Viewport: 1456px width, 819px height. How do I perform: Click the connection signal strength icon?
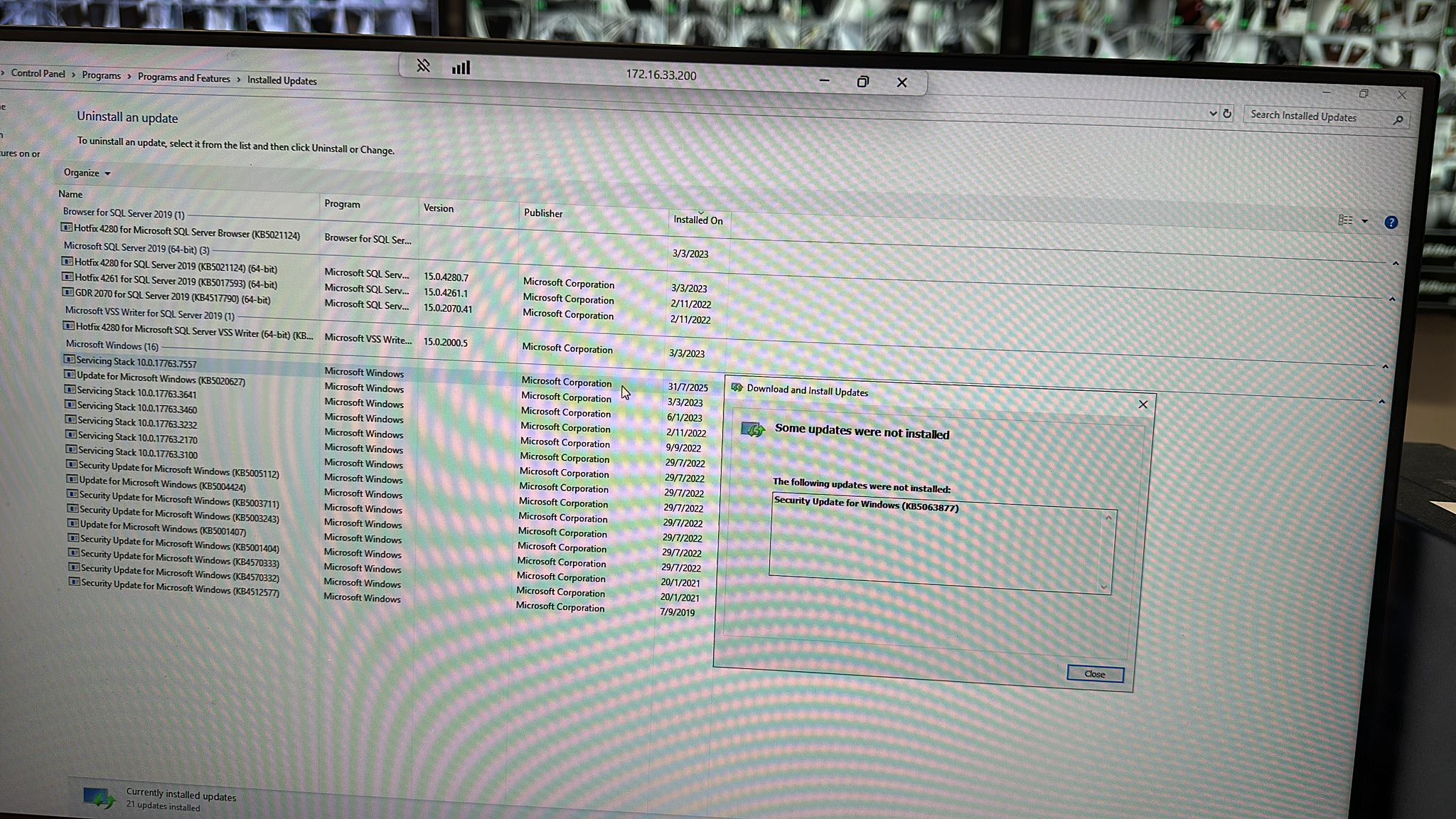pyautogui.click(x=461, y=68)
